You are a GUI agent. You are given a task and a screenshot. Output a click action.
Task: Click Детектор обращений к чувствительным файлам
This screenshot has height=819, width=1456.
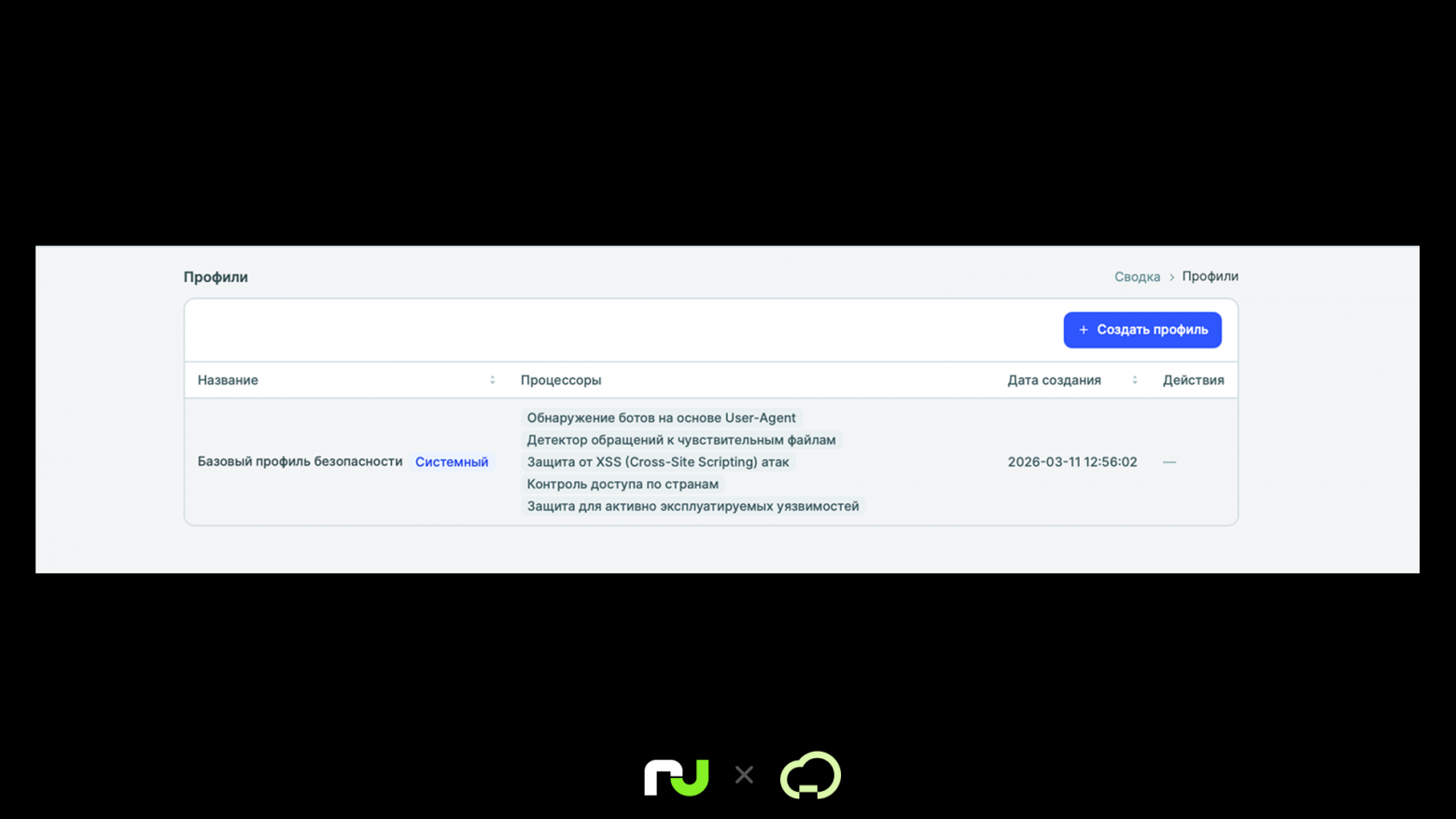coord(681,440)
